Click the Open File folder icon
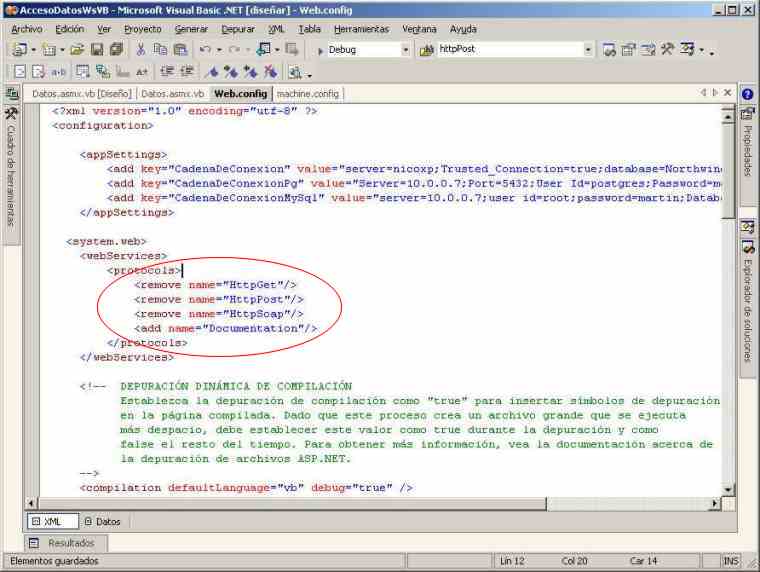 [77, 49]
